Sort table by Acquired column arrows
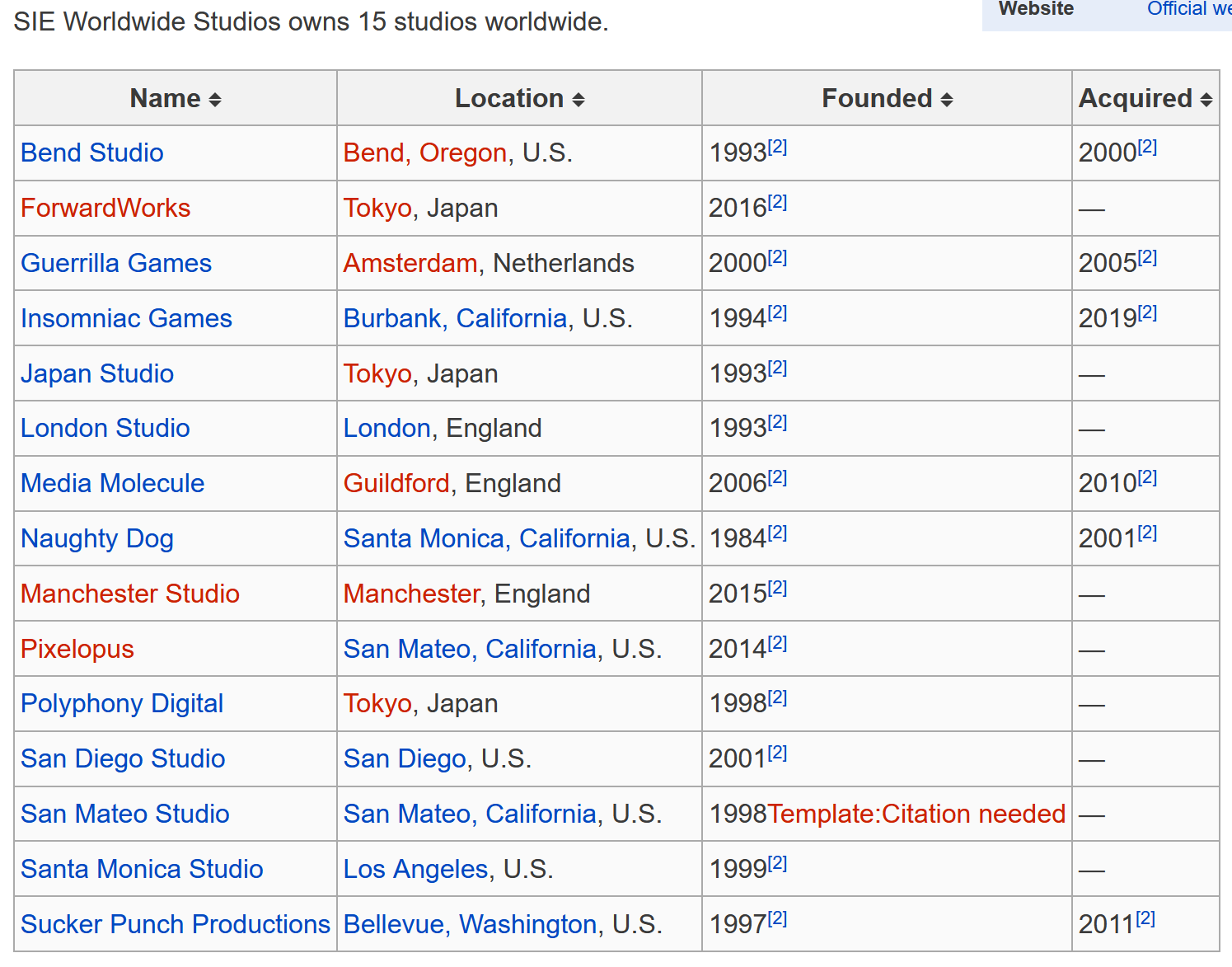Screen dimensions: 1232x967 point(1206,100)
